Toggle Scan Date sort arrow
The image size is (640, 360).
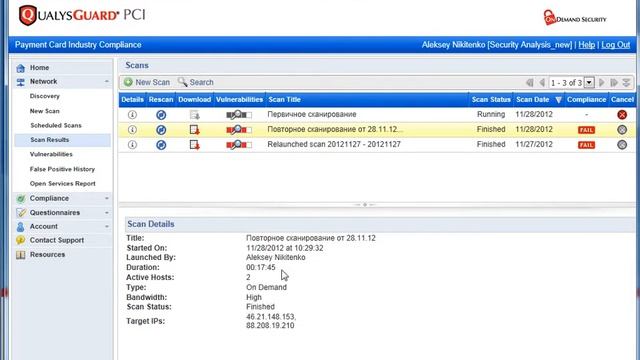point(558,100)
